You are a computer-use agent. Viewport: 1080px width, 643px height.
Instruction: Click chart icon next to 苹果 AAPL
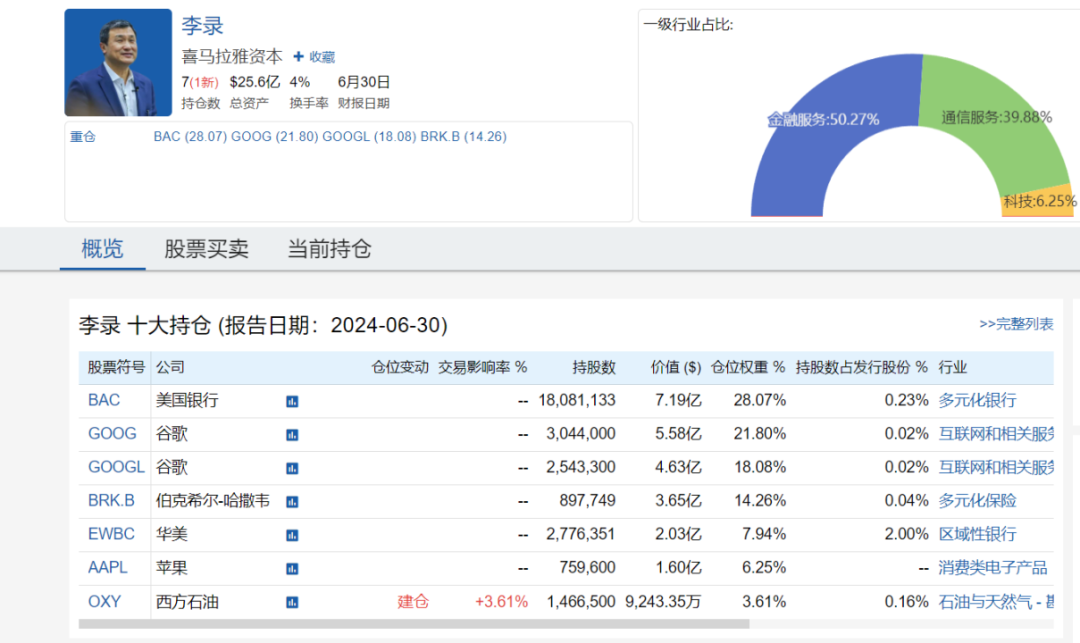(292, 568)
